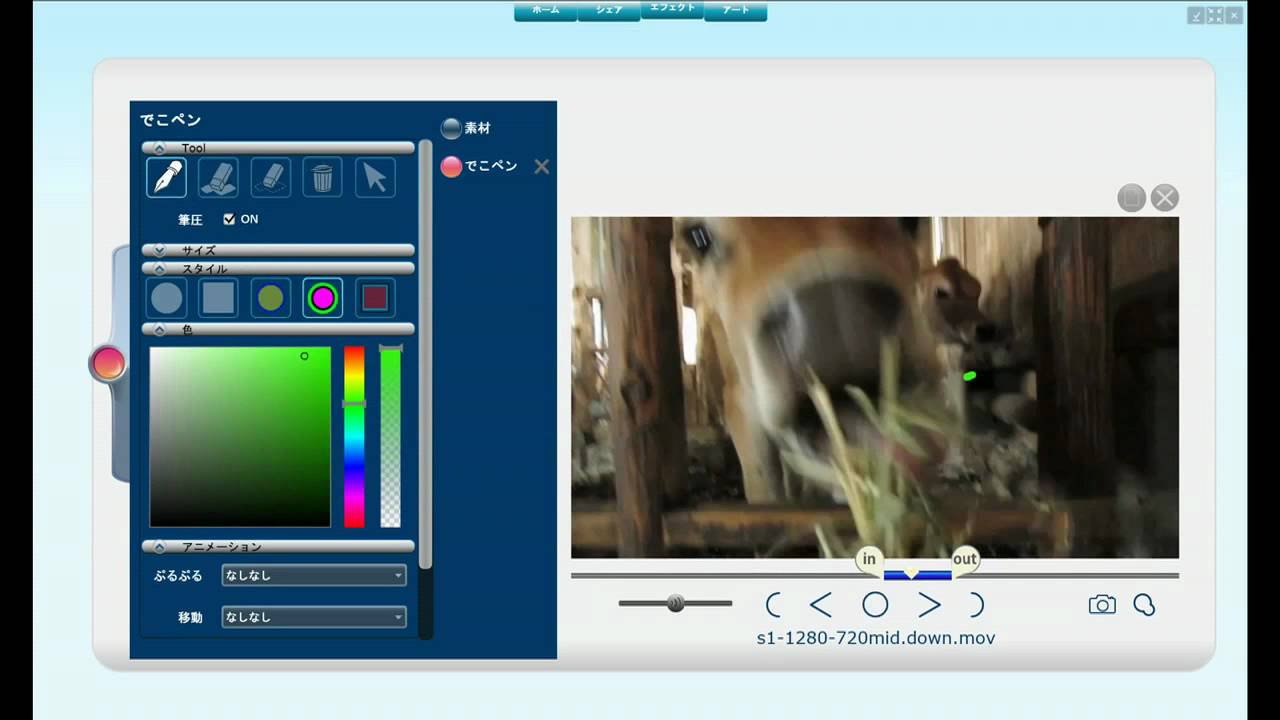Select the small eraser tool

point(270,178)
